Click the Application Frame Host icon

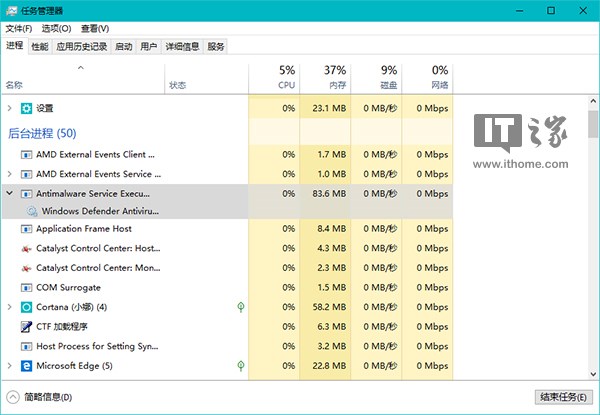(26, 229)
